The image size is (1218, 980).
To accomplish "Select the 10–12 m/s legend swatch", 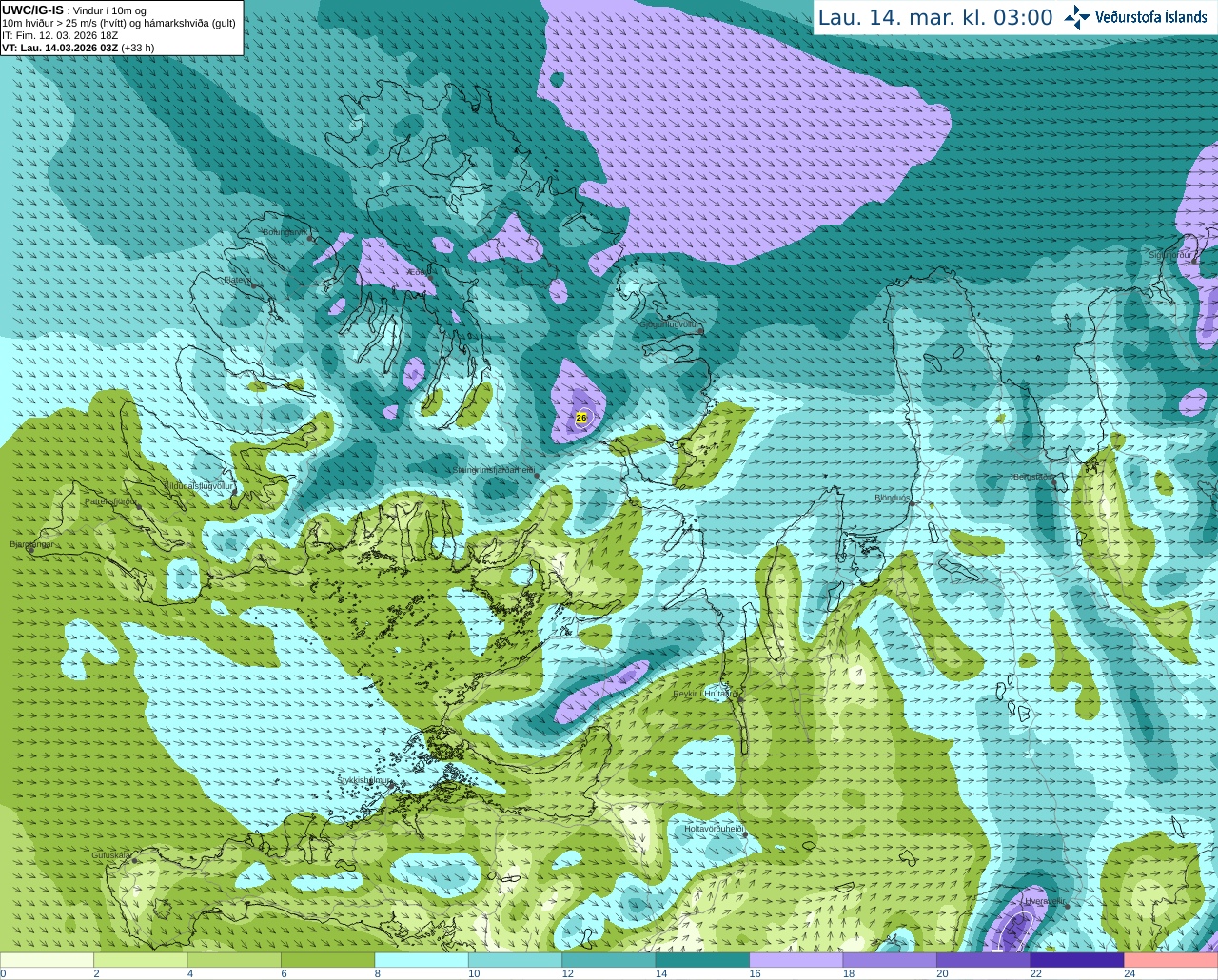I will [x=516, y=960].
